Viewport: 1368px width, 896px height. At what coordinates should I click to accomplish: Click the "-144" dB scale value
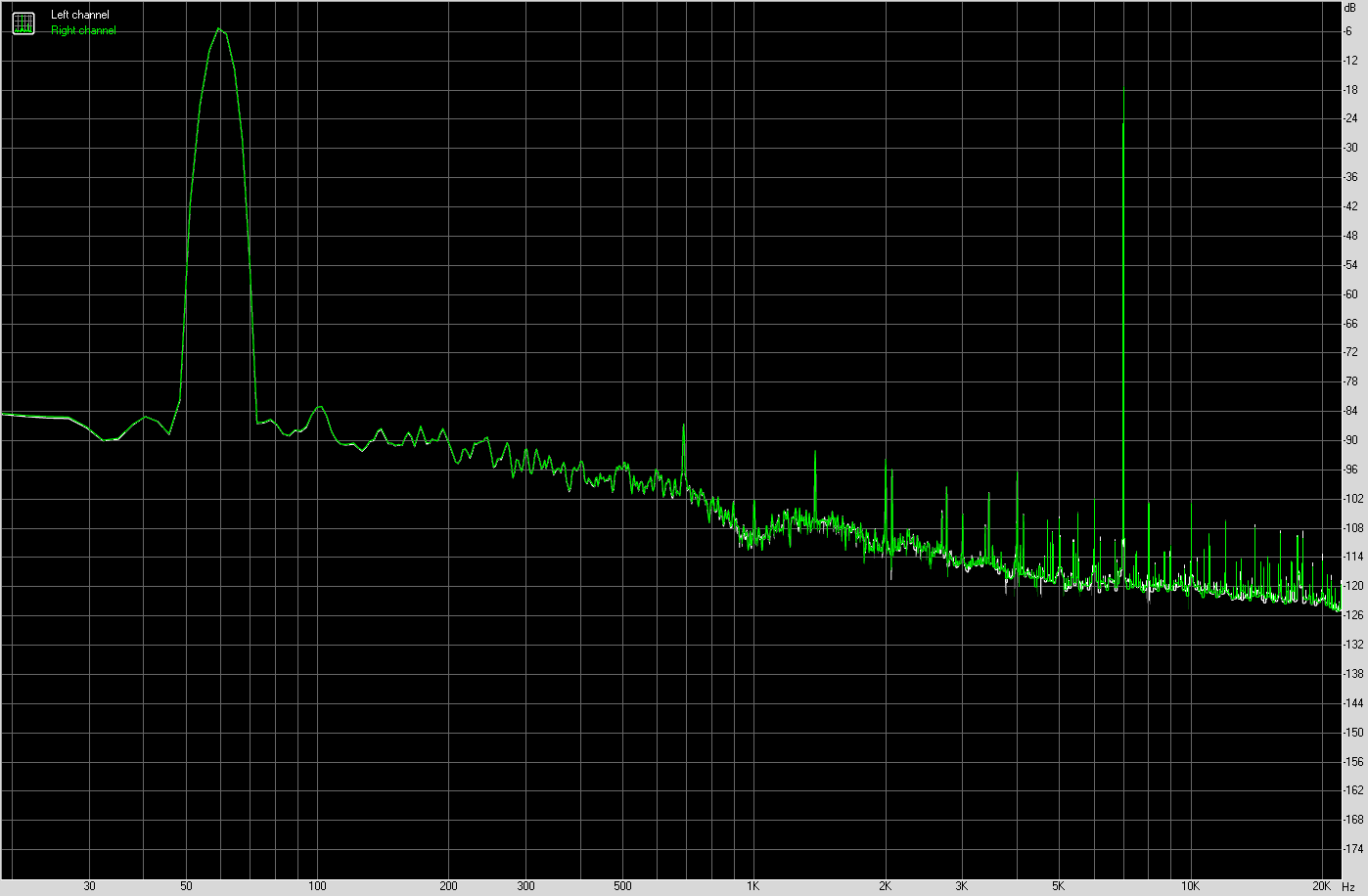pyautogui.click(x=1354, y=702)
